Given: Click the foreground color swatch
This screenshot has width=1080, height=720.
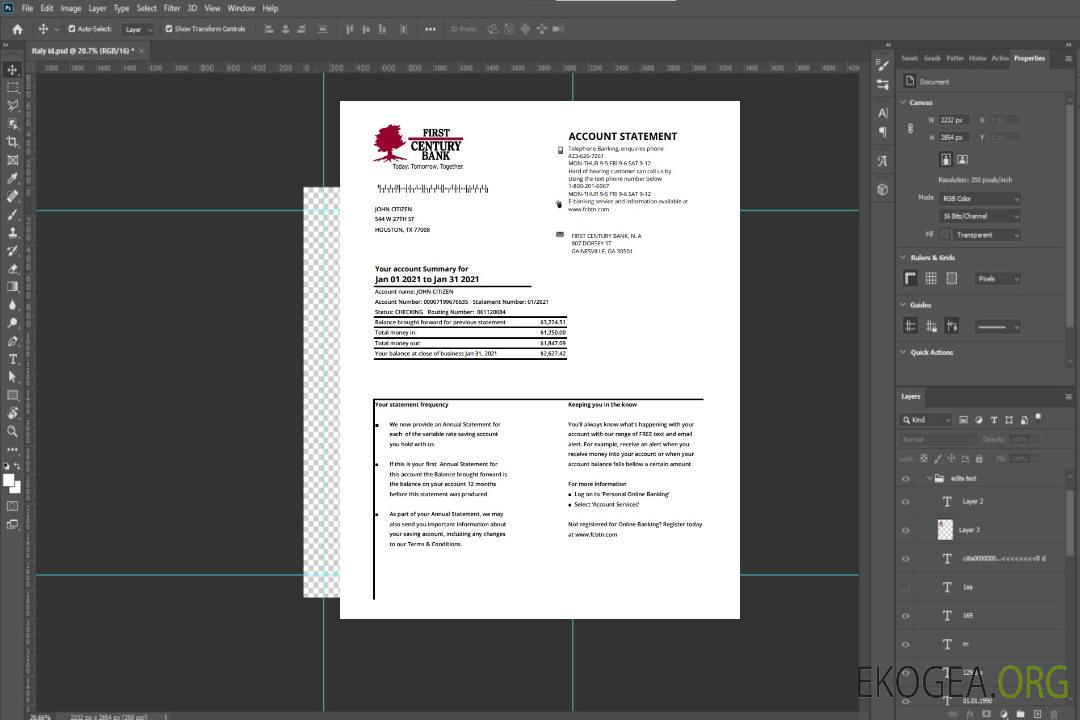Looking at the screenshot, I should coord(9,481).
